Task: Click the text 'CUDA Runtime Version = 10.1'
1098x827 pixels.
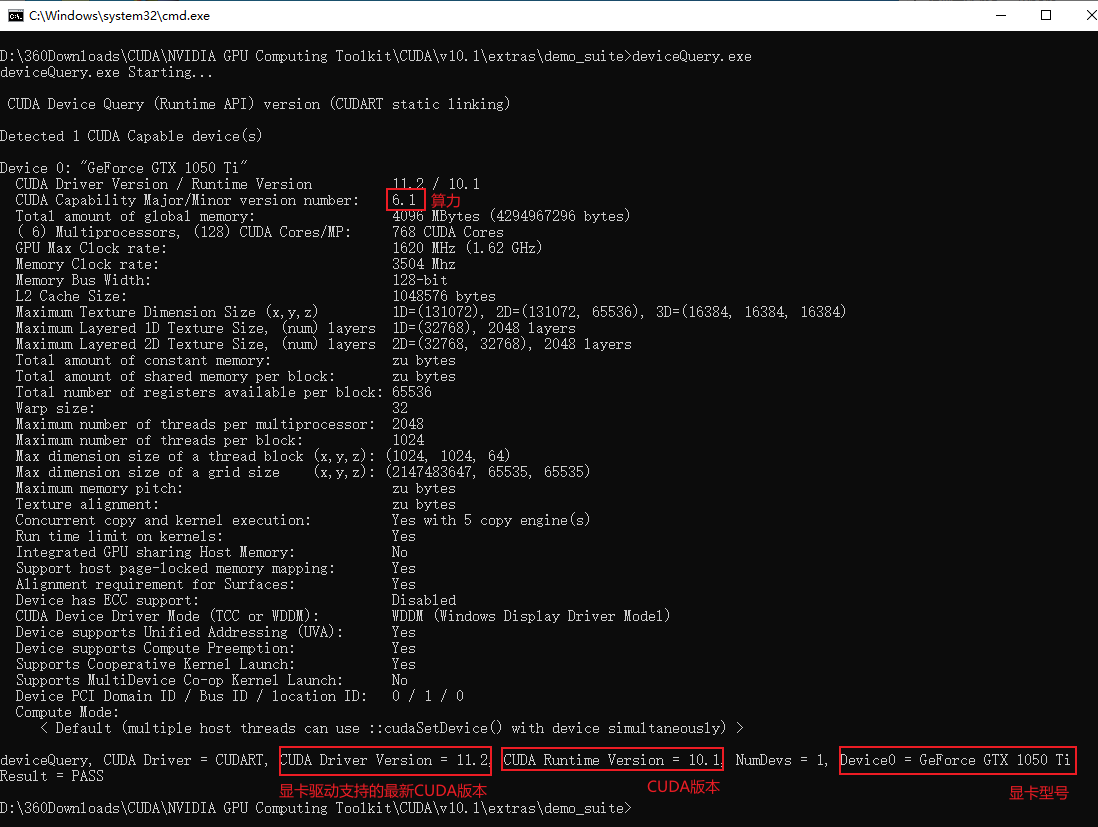Action: [x=613, y=760]
